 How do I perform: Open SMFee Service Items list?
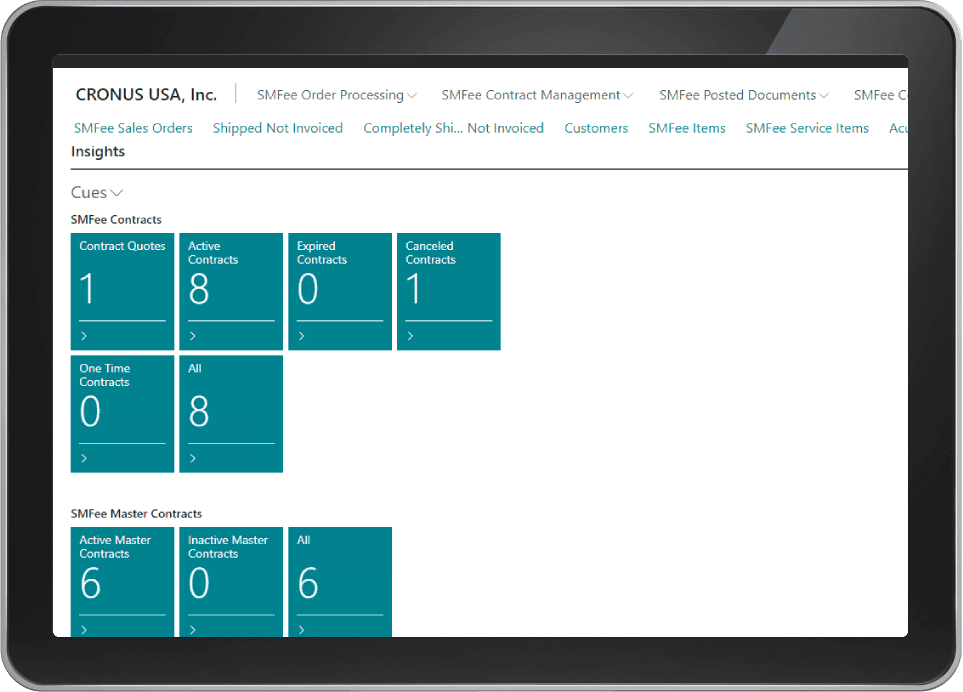click(807, 128)
